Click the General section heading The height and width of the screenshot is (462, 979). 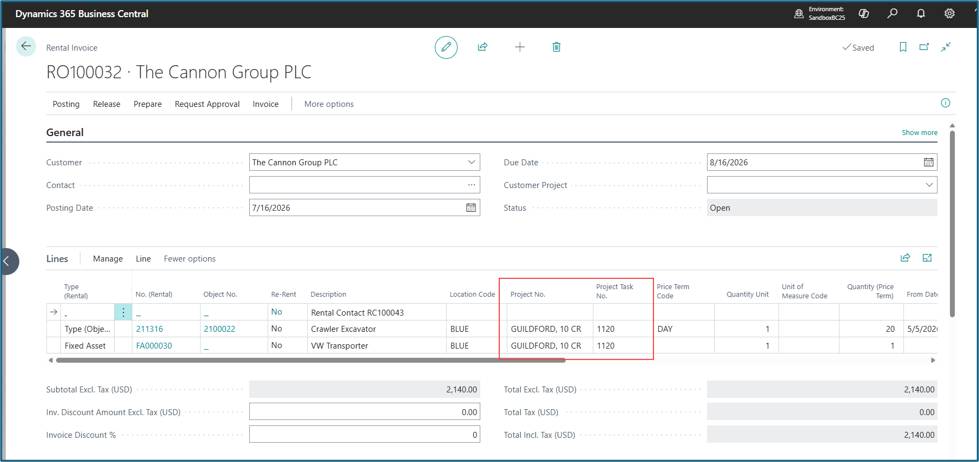tap(65, 132)
